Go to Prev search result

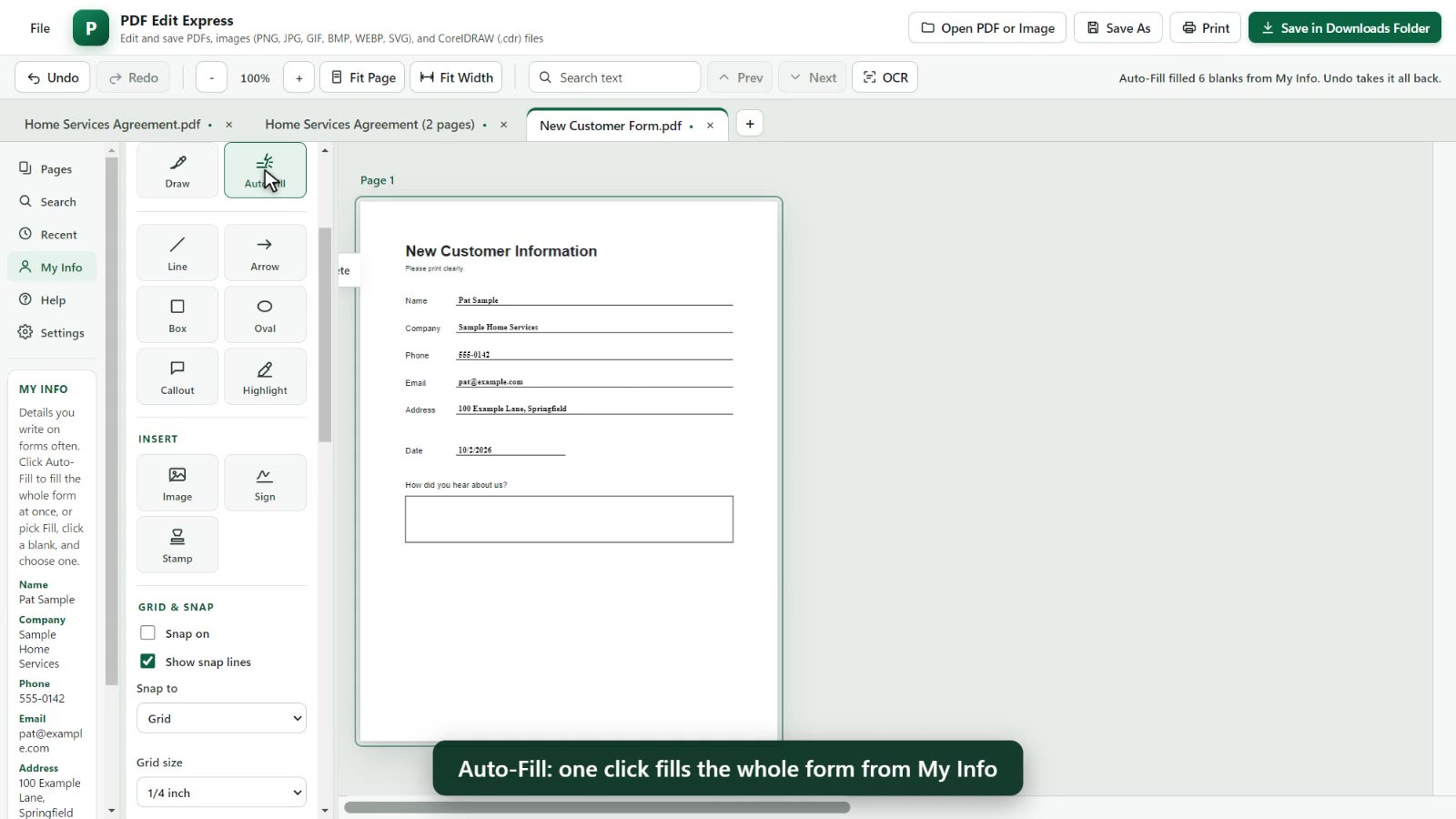[x=740, y=77]
